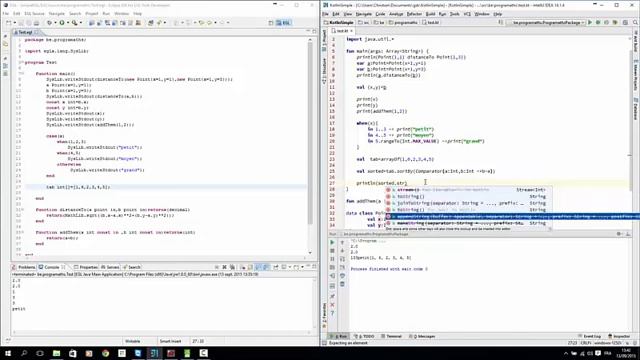Click the External Tools icon in Eclipse's toolbar
Screen dimensions: 640x360
tap(75, 23)
